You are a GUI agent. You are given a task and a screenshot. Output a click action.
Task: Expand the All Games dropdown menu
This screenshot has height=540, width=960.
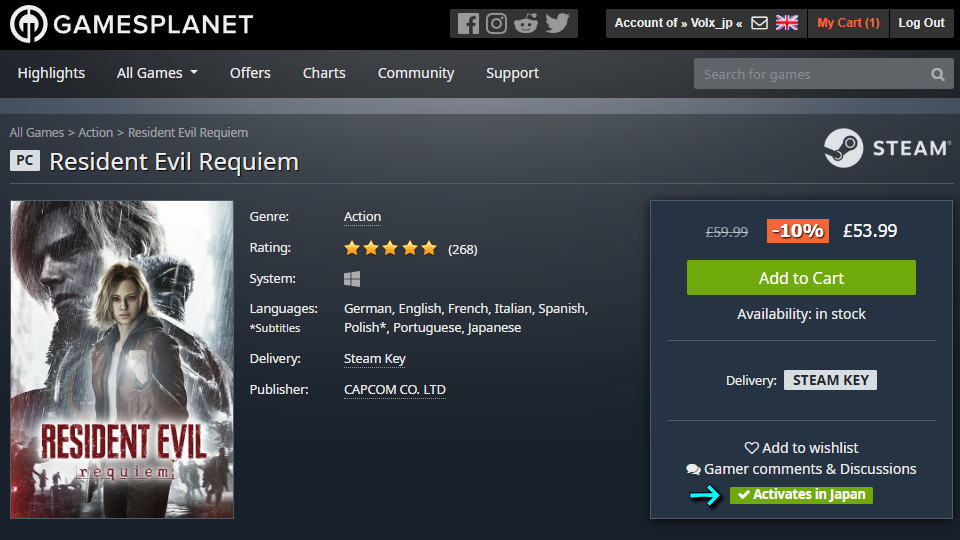[x=157, y=73]
